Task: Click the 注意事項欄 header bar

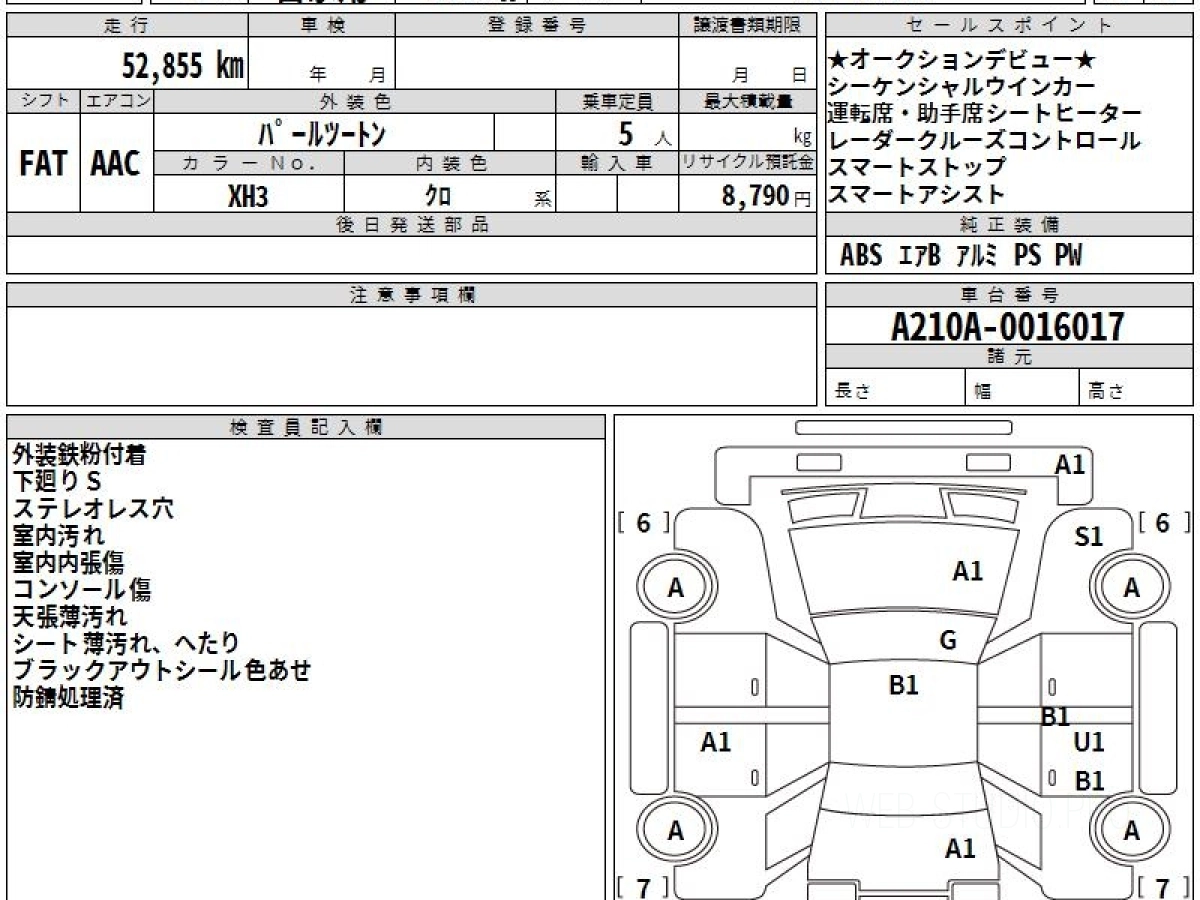Action: coord(412,294)
